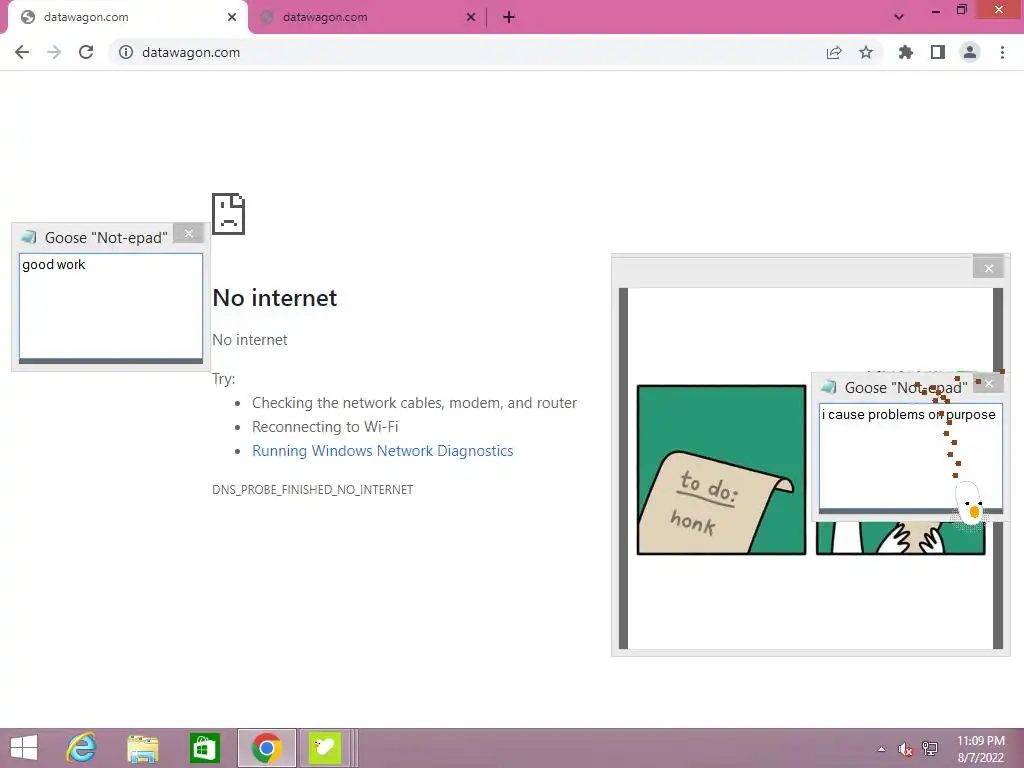Click the sad page error icon

pos(229,214)
